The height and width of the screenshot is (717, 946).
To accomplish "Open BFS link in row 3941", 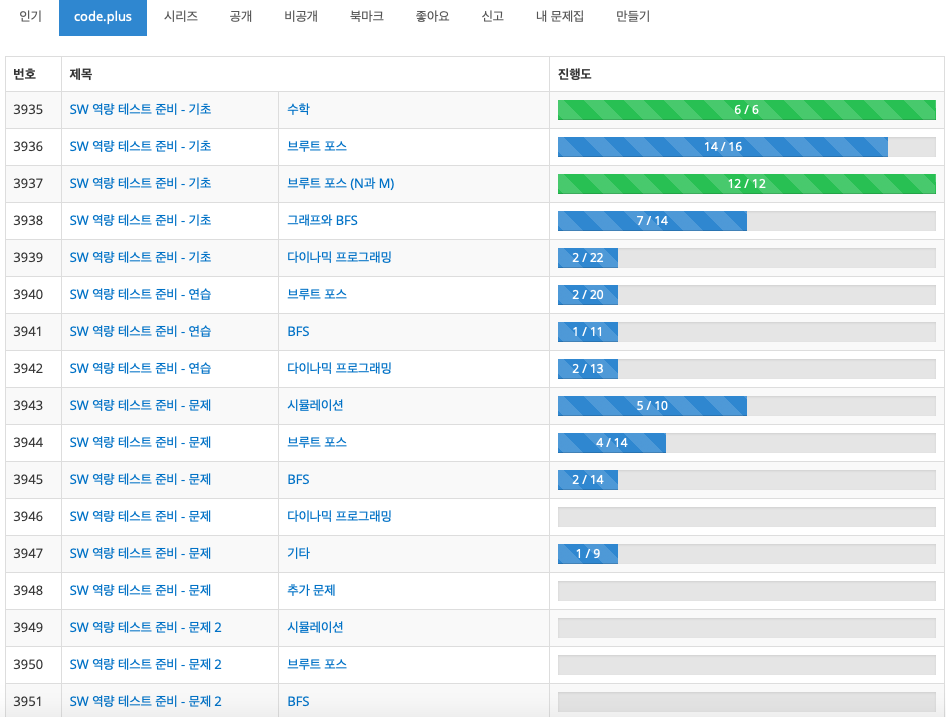I will pyautogui.click(x=298, y=331).
